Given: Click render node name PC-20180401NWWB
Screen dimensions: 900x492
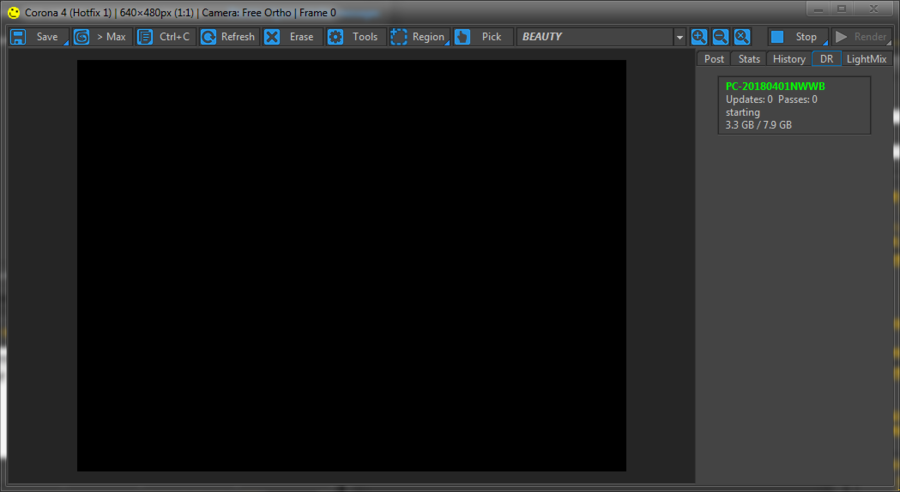Looking at the screenshot, I should pos(775,86).
